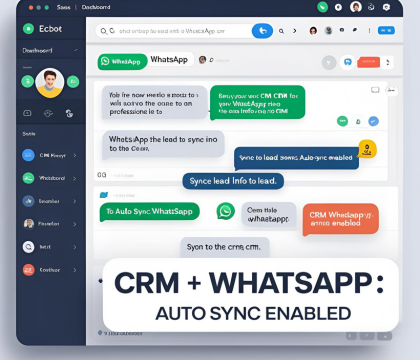Click the large WhatsApp logo icon in chat

point(226,211)
